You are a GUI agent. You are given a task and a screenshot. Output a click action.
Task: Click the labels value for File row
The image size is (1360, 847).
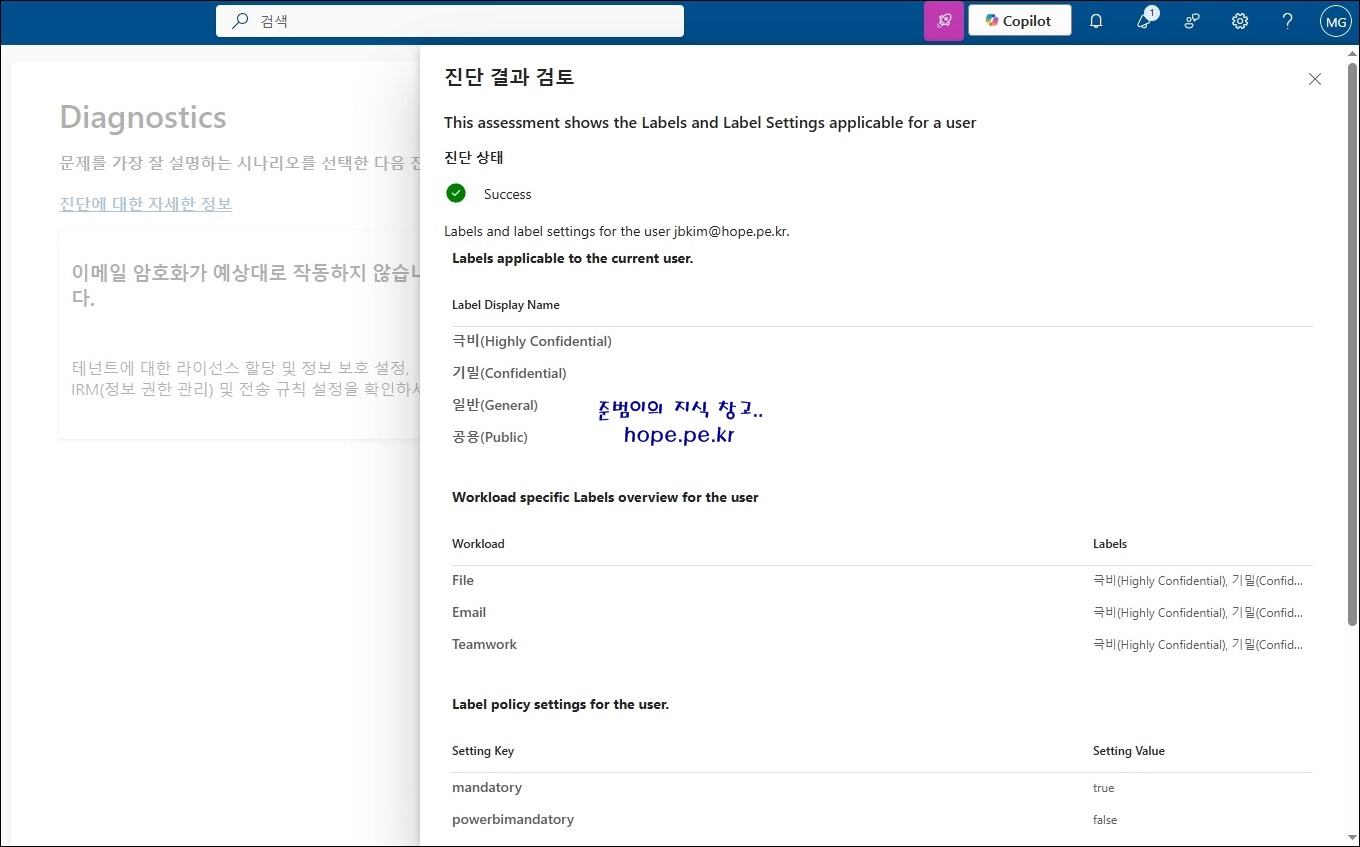[x=1198, y=581]
